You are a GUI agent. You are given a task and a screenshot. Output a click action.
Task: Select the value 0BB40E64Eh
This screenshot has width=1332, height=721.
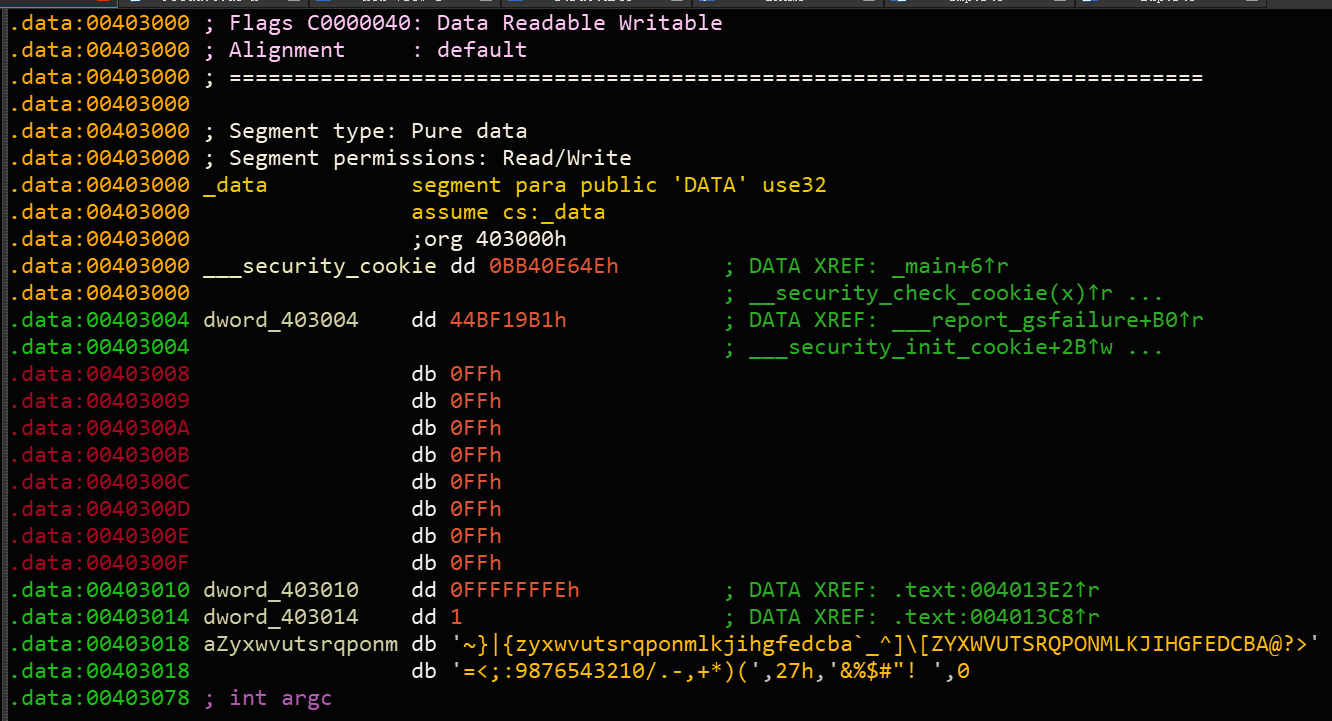(x=554, y=266)
